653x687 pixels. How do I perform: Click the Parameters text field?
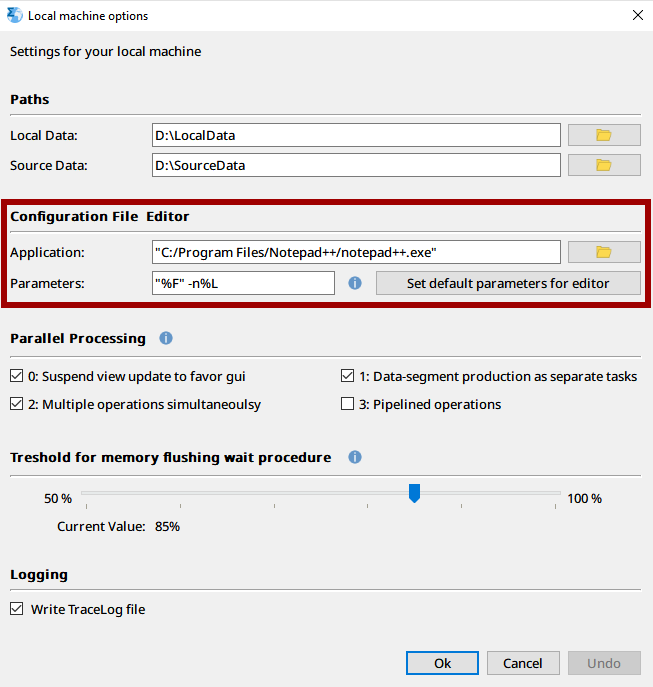click(243, 283)
